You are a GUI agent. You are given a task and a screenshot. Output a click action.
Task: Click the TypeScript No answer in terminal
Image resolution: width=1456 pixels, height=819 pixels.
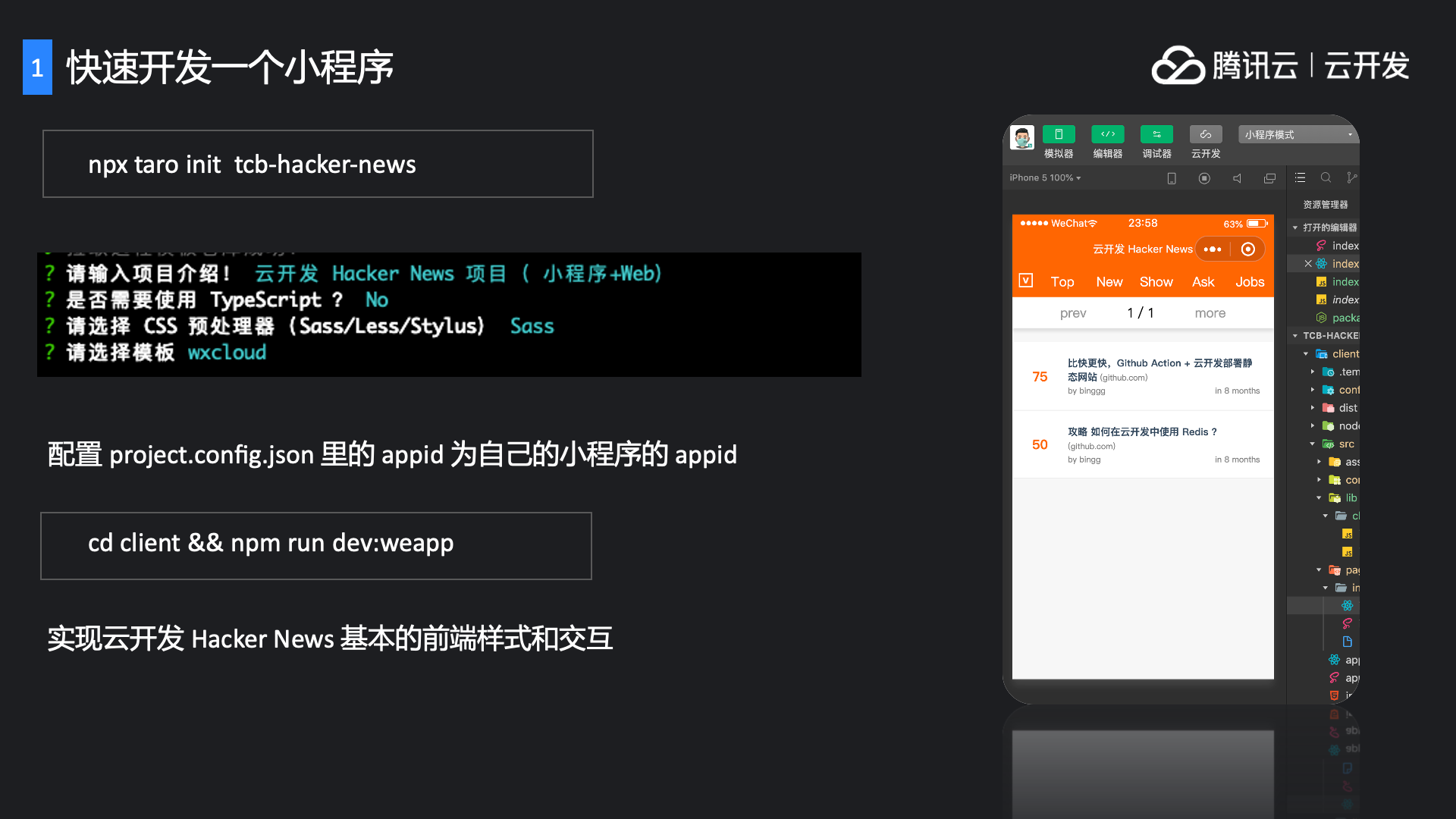pos(376,300)
